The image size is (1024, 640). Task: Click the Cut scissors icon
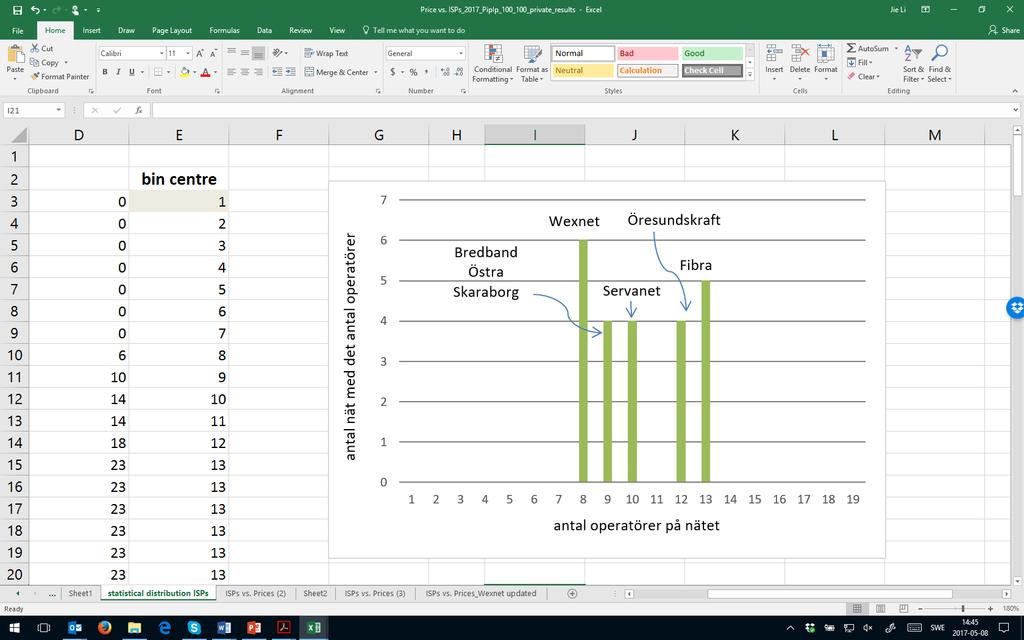[35, 48]
